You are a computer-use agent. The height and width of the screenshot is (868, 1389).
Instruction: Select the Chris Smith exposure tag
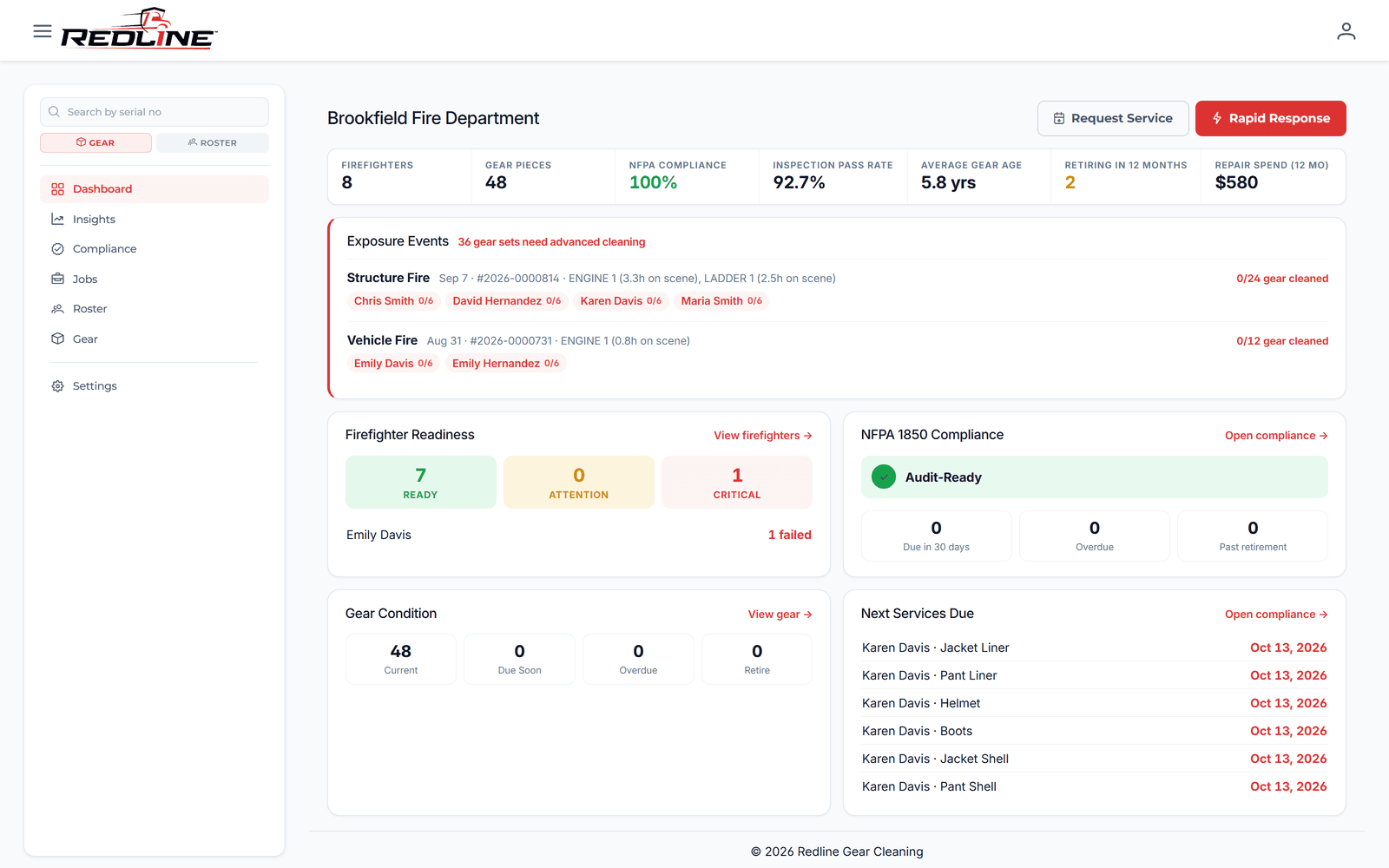[x=393, y=301]
